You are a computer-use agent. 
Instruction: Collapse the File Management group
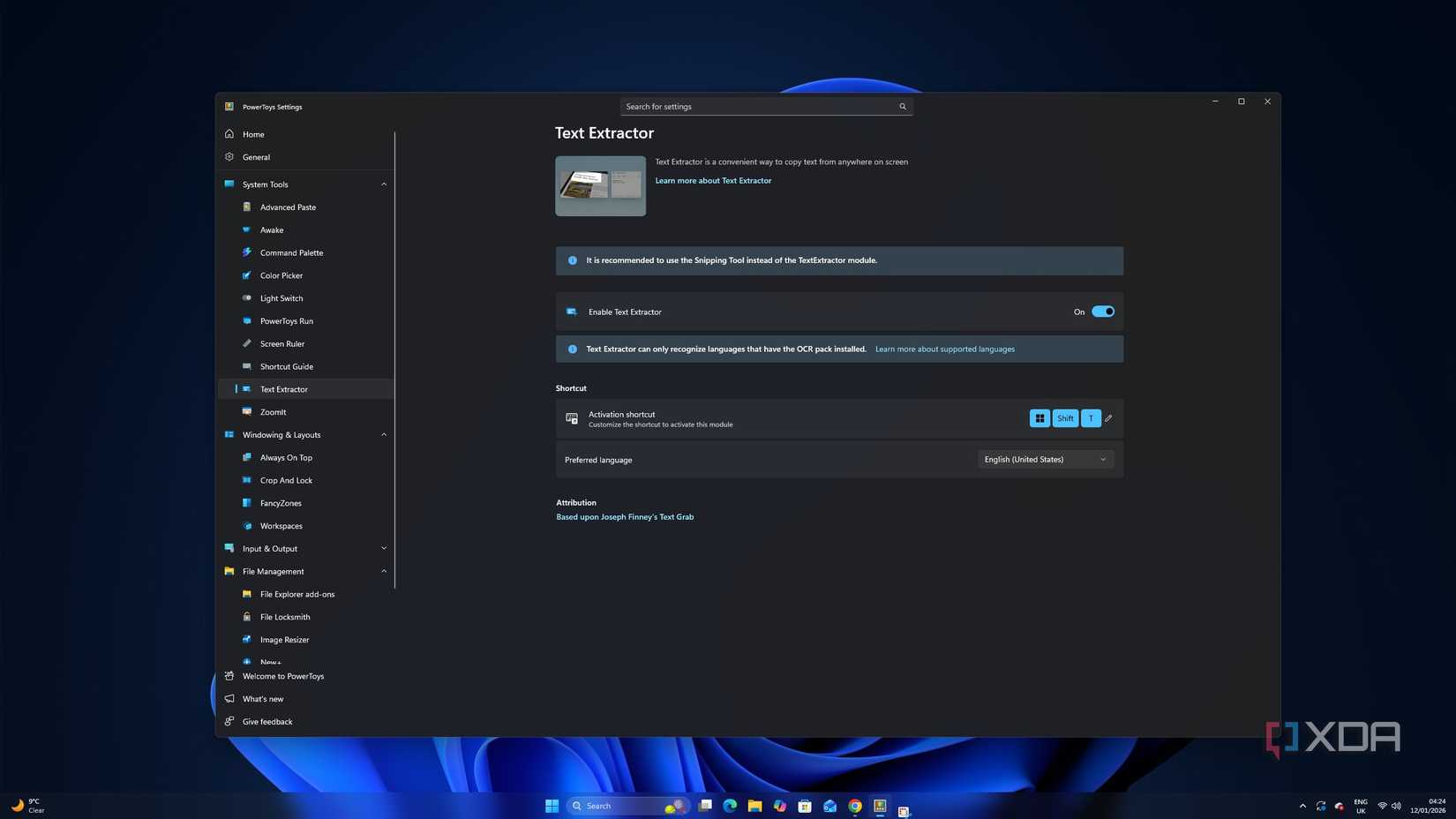[x=384, y=572]
